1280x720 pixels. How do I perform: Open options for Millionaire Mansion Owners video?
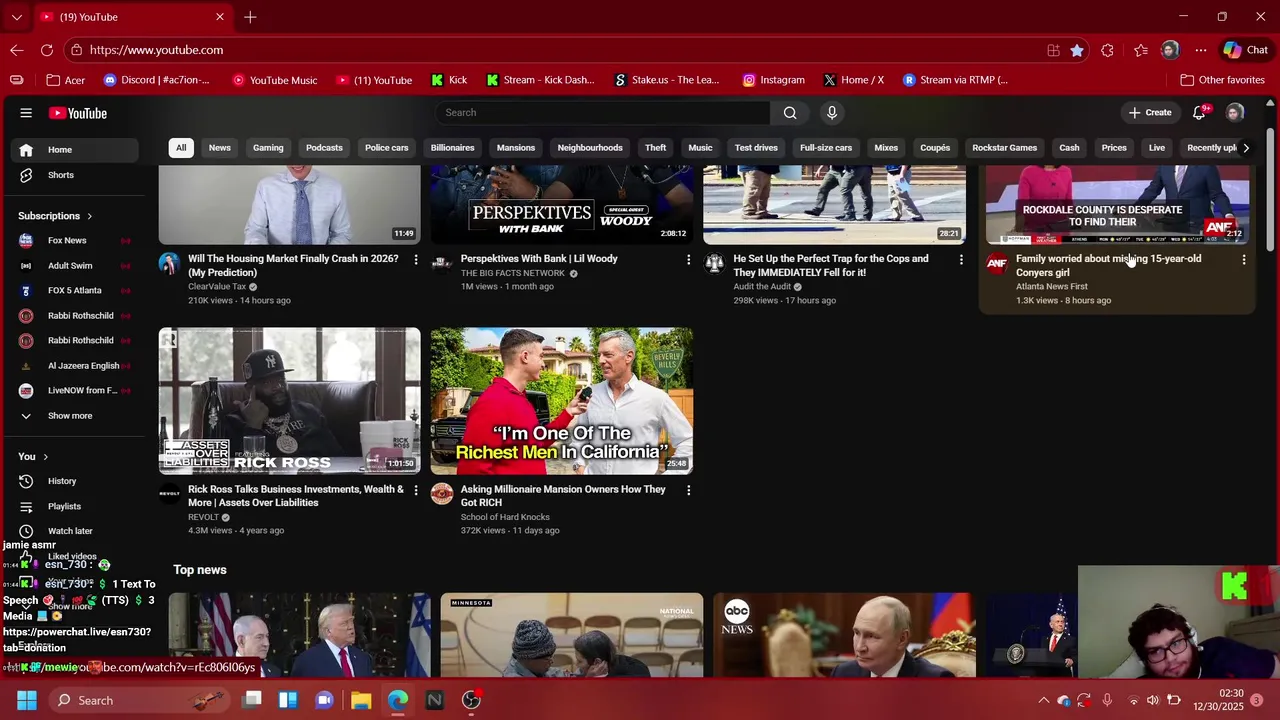tap(688, 490)
